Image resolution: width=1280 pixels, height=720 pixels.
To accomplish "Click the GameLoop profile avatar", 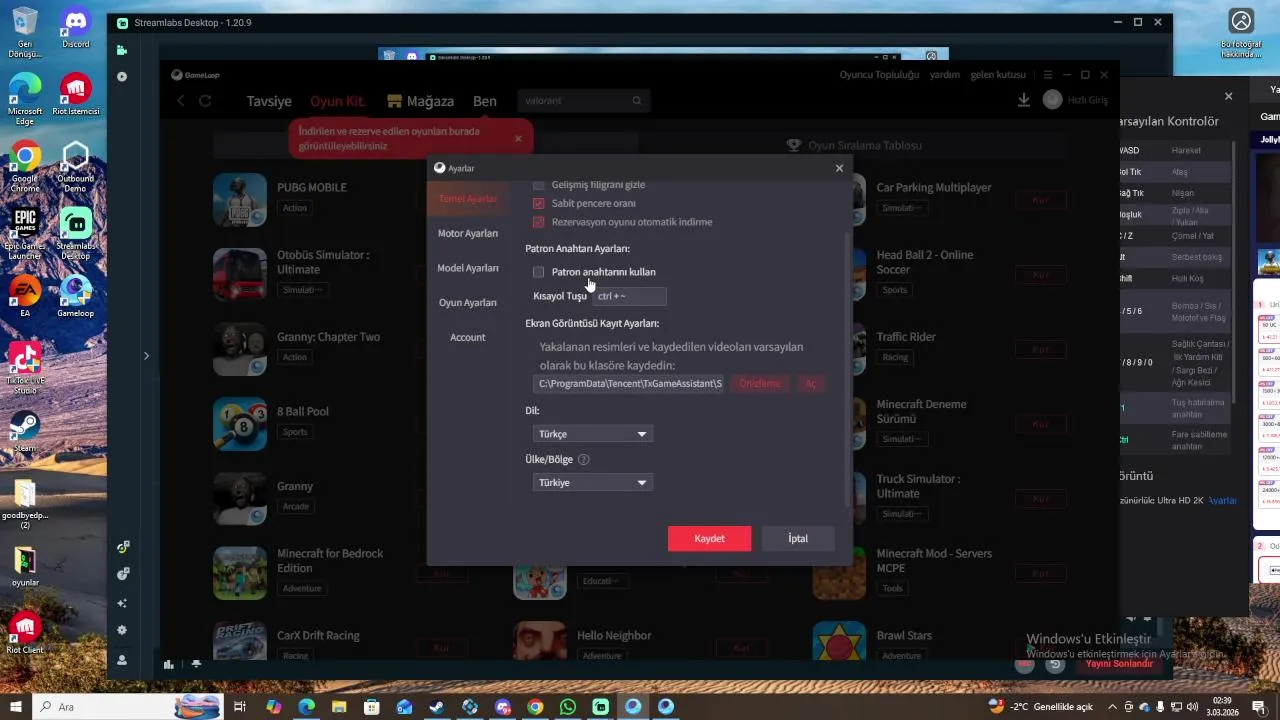I will click(x=1052, y=100).
